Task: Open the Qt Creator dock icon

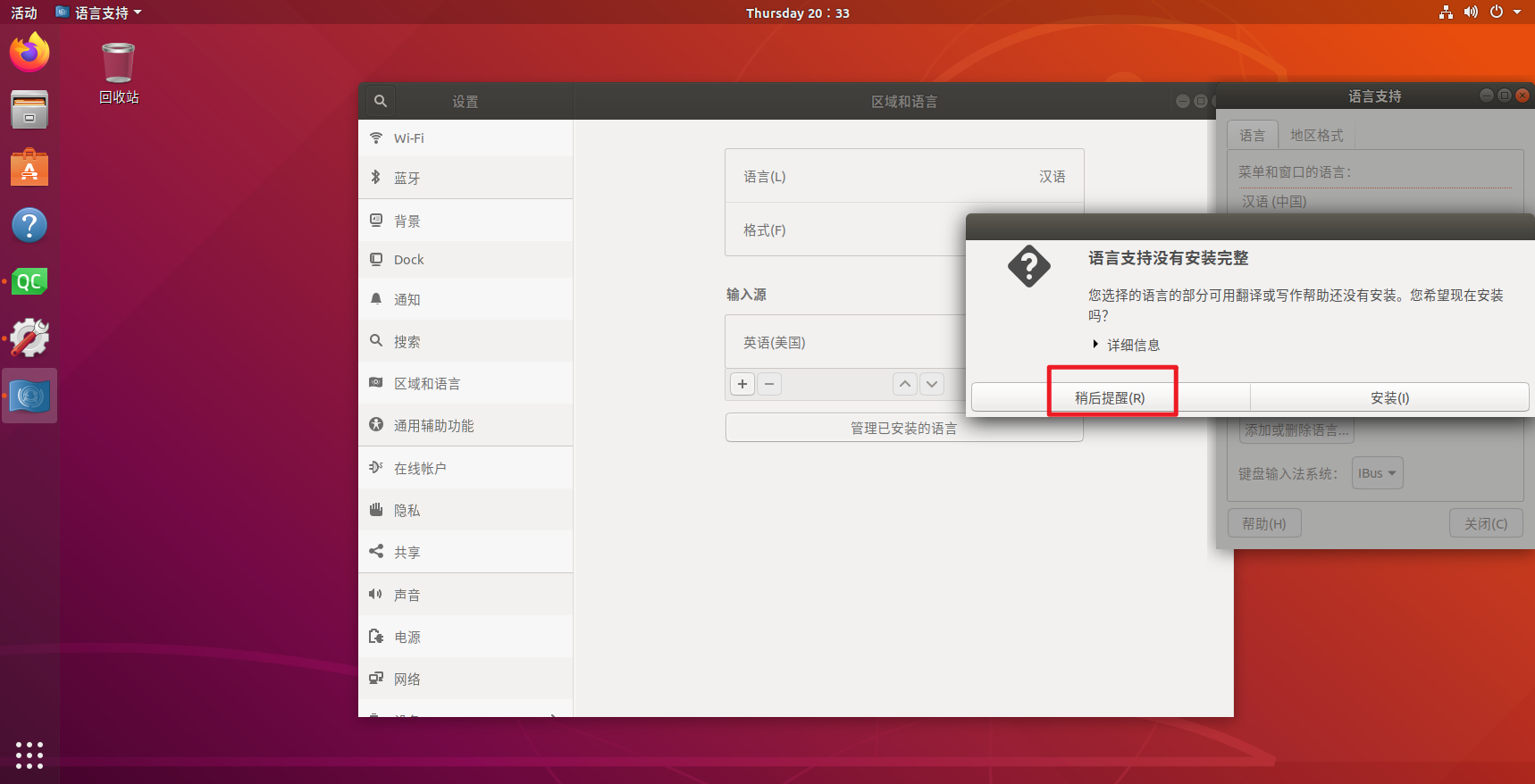Action: pyautogui.click(x=29, y=282)
